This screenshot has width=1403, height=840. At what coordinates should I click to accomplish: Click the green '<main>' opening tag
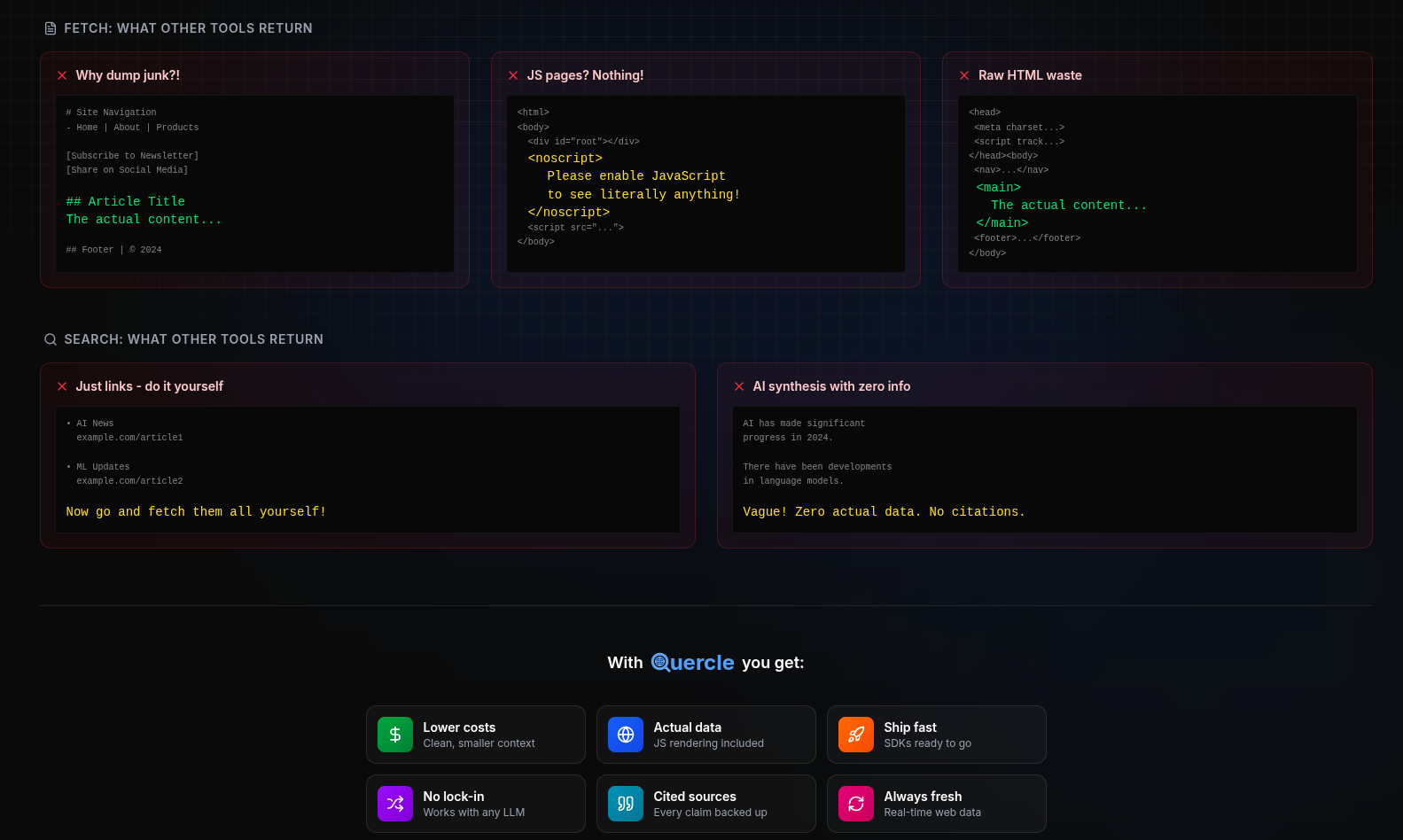click(x=998, y=188)
